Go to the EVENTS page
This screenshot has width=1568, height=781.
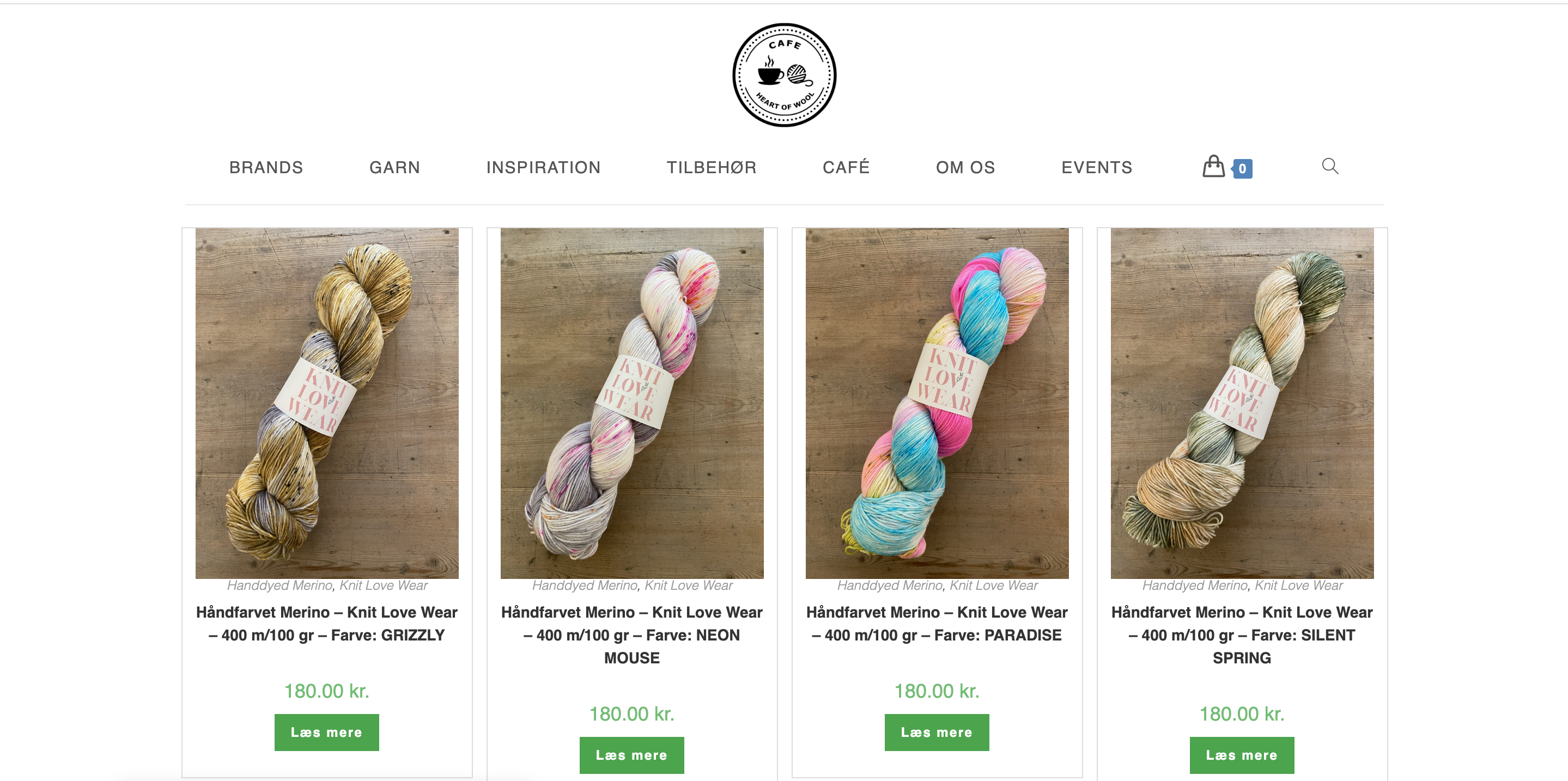click(x=1096, y=167)
